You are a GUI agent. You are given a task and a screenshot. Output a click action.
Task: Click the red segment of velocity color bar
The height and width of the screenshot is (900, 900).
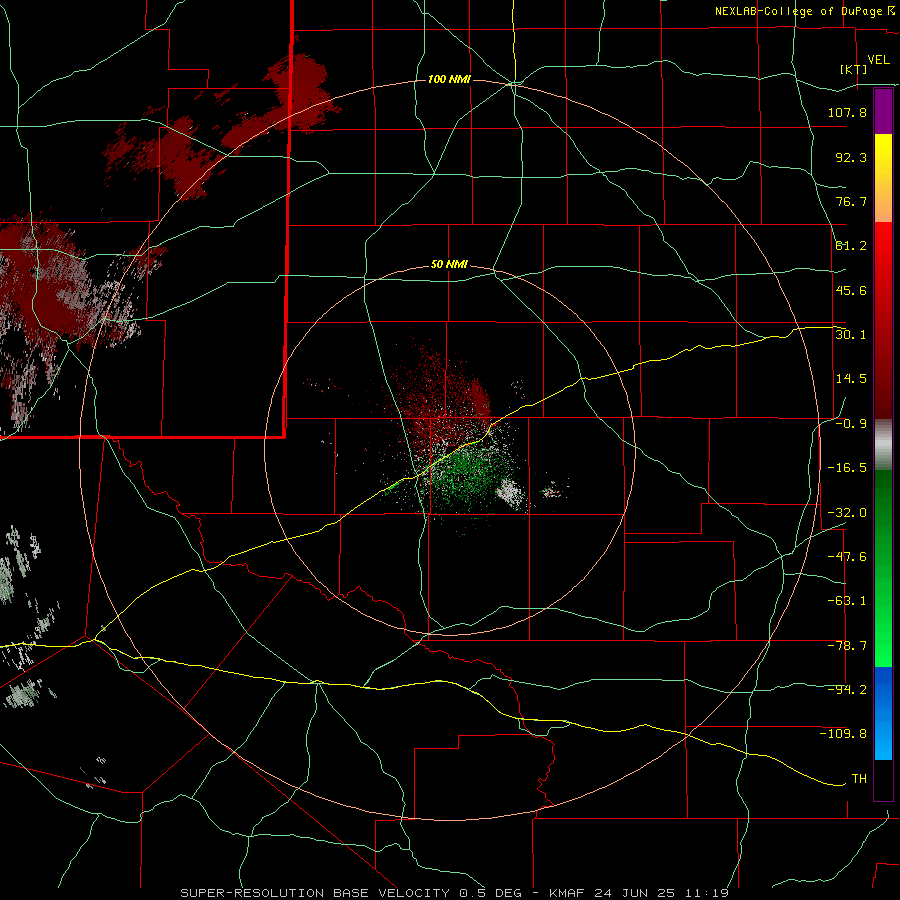click(883, 320)
